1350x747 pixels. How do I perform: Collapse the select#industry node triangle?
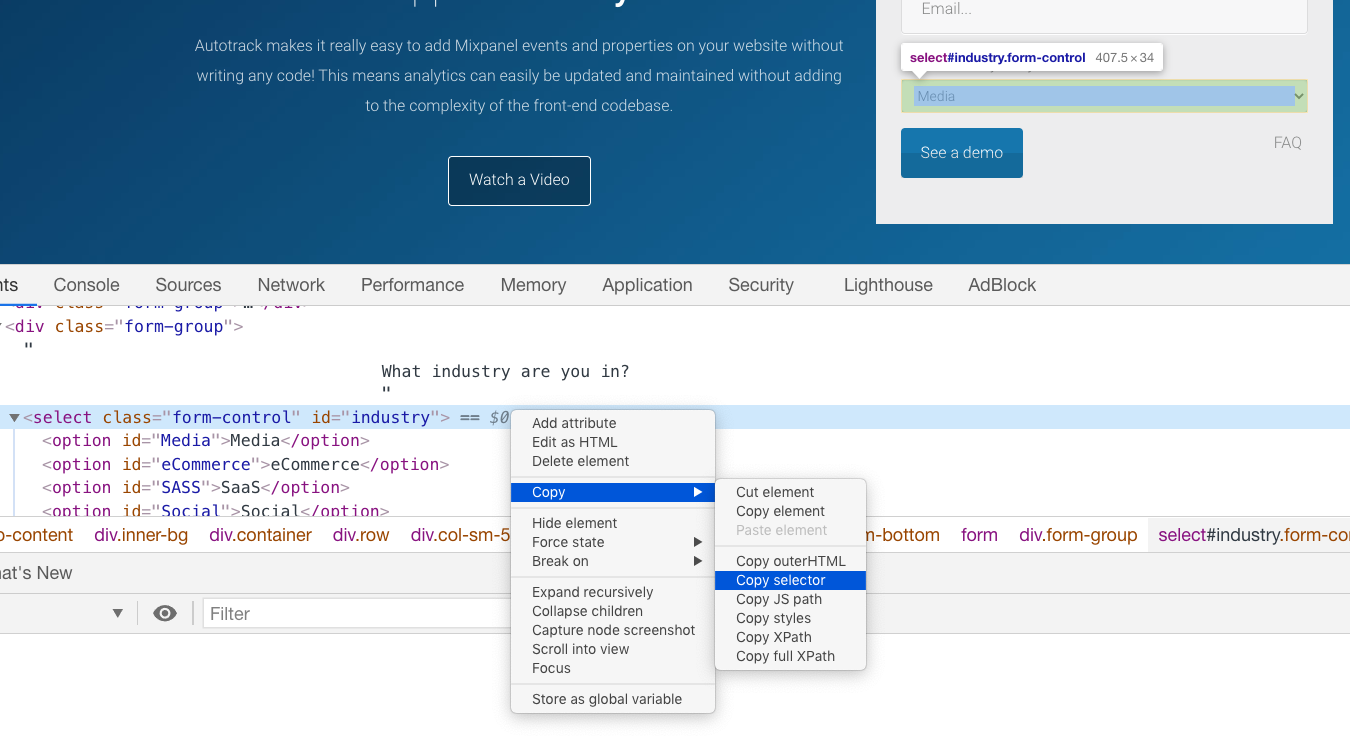pyautogui.click(x=14, y=418)
